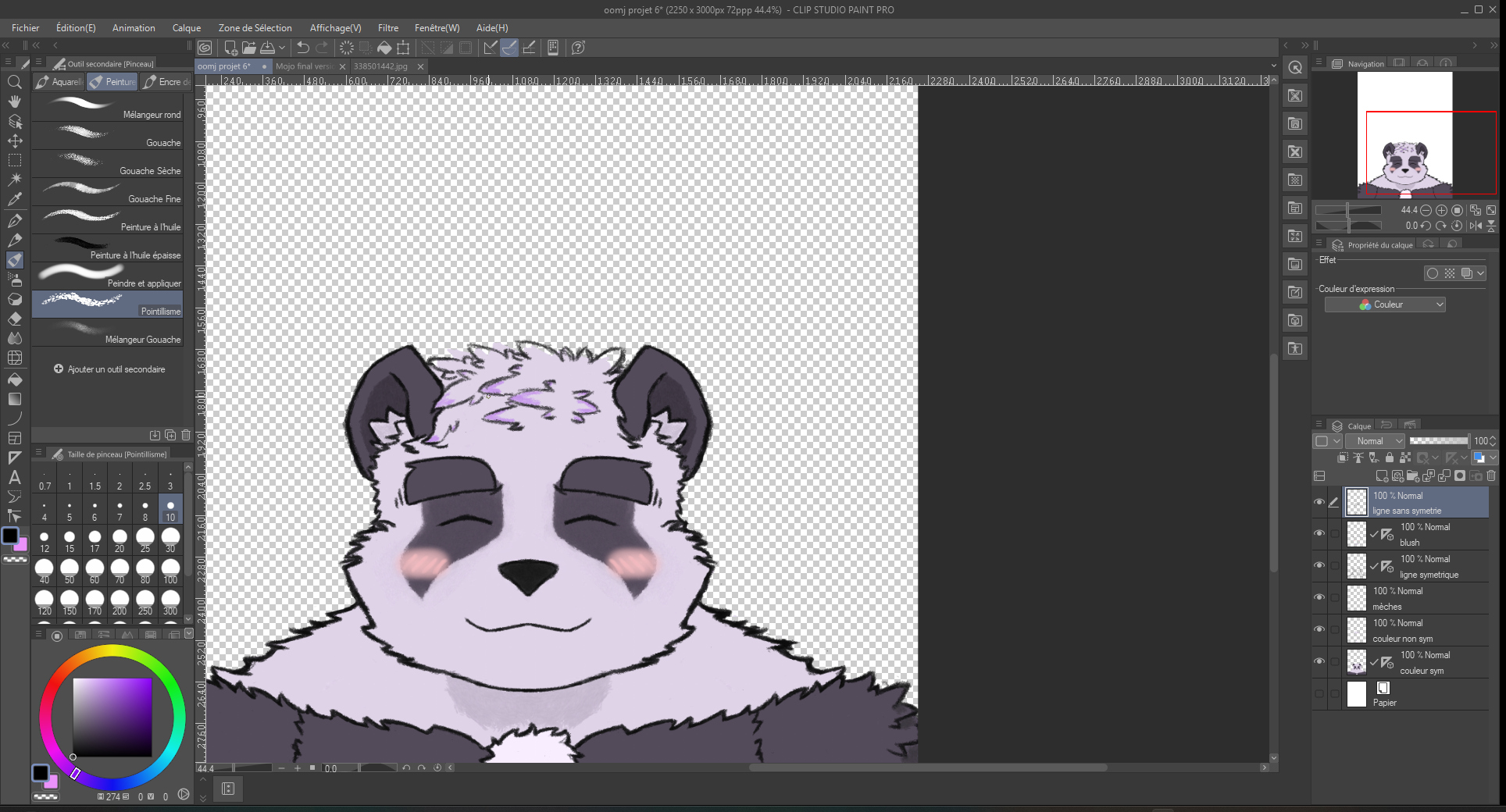Click inside the color square picker

112,717
